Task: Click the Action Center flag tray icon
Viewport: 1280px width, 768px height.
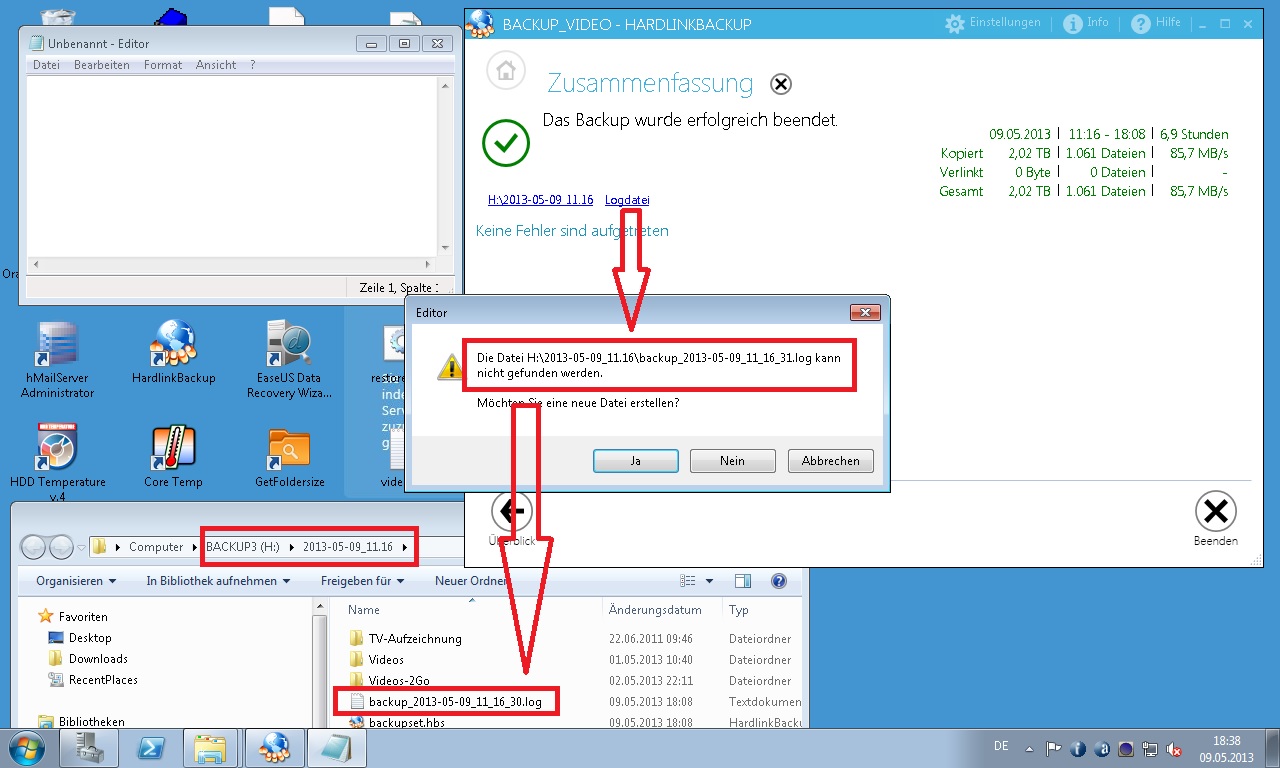Action: [x=1053, y=748]
